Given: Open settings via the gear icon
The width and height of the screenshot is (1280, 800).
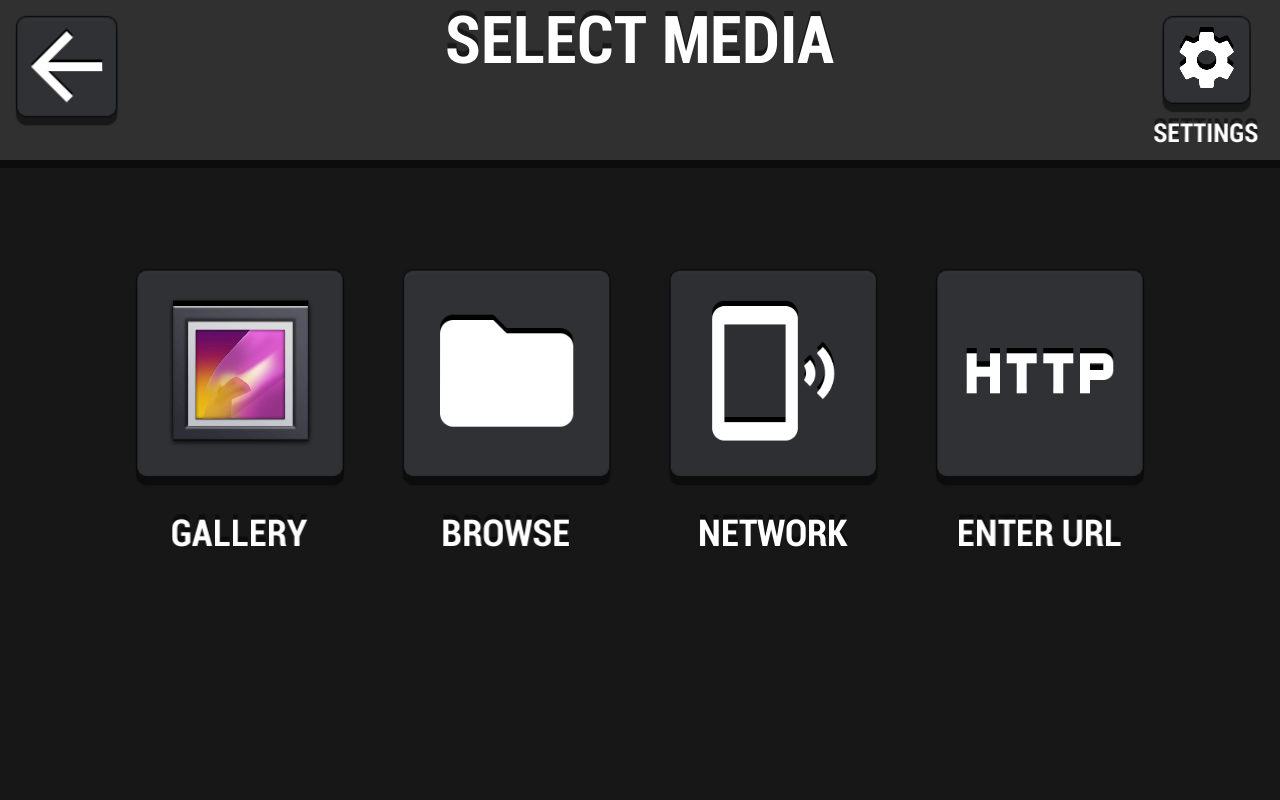Looking at the screenshot, I should (x=1206, y=61).
